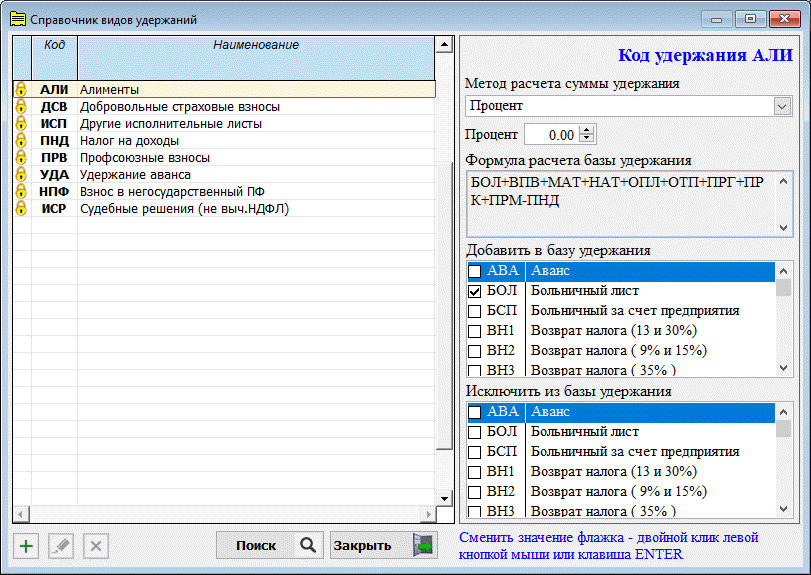
Task: Click the Поиск search button
Action: (x=270, y=545)
